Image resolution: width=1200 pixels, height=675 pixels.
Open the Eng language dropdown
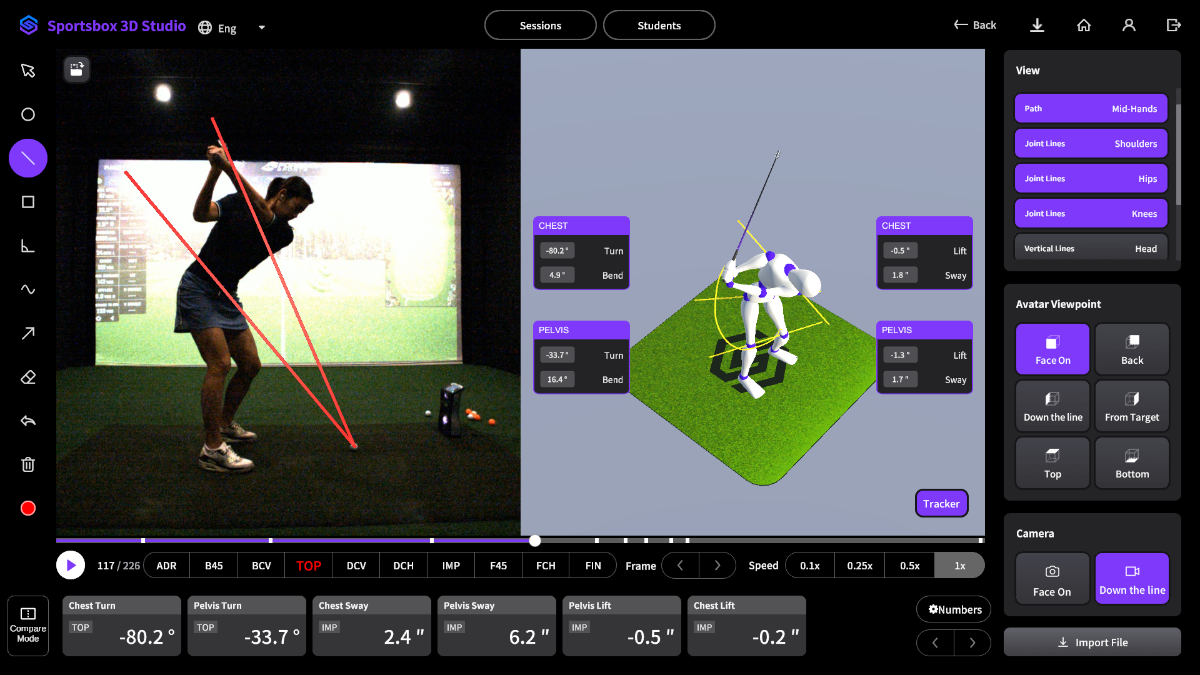click(233, 28)
